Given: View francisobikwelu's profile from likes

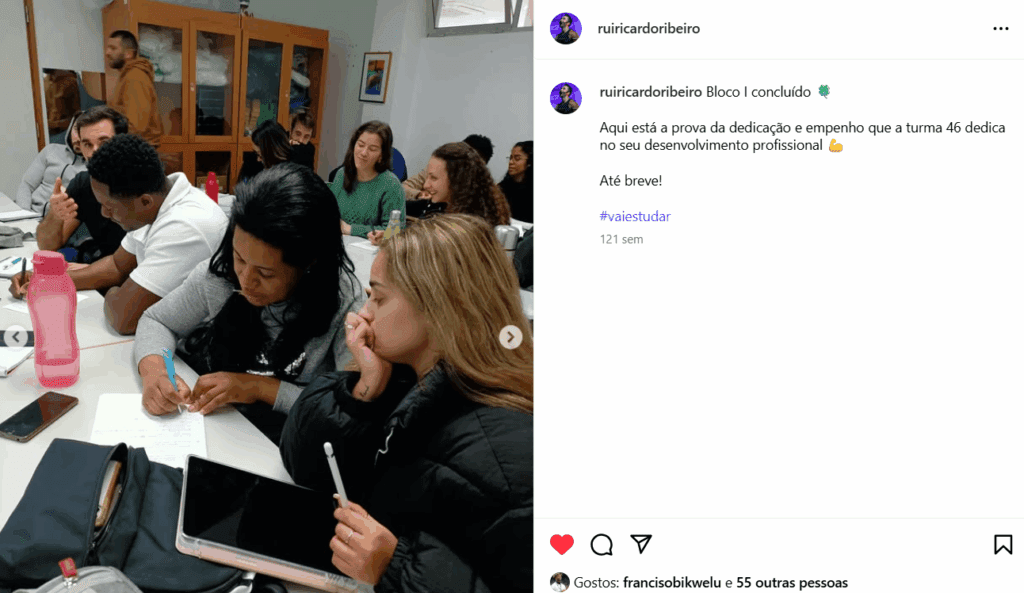Looking at the screenshot, I should [x=672, y=583].
